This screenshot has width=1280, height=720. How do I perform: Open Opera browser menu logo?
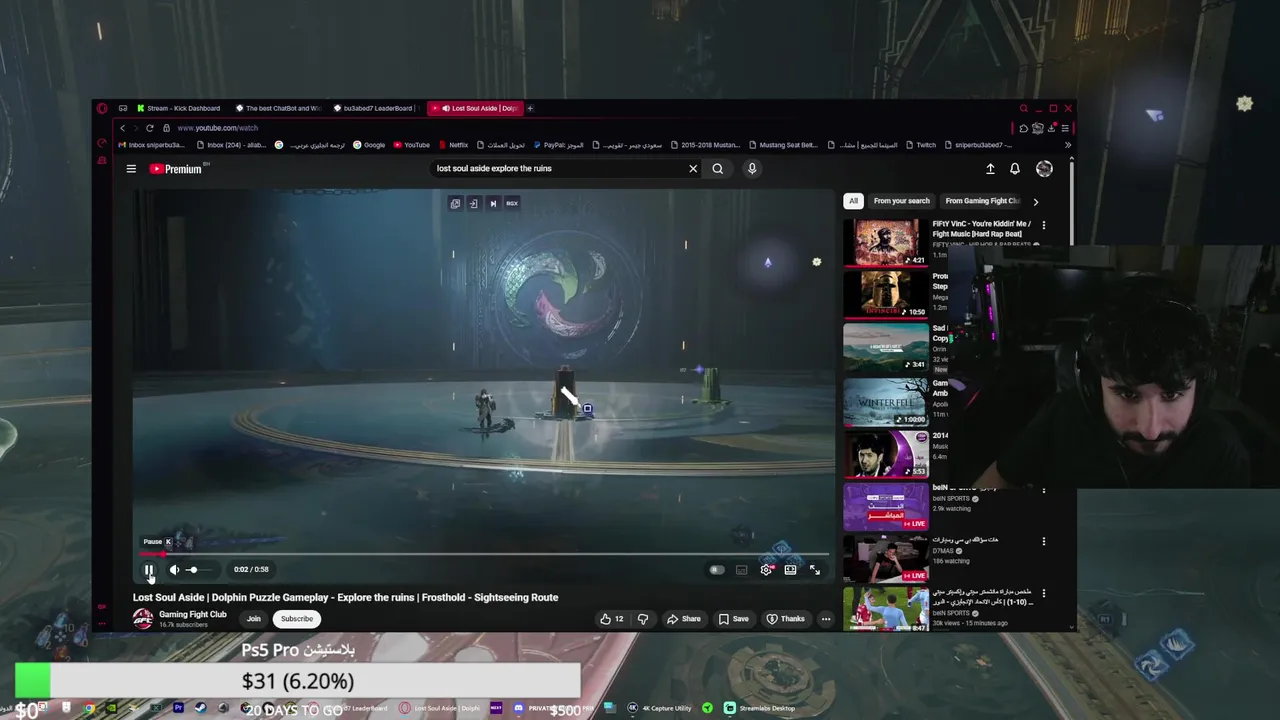102,108
